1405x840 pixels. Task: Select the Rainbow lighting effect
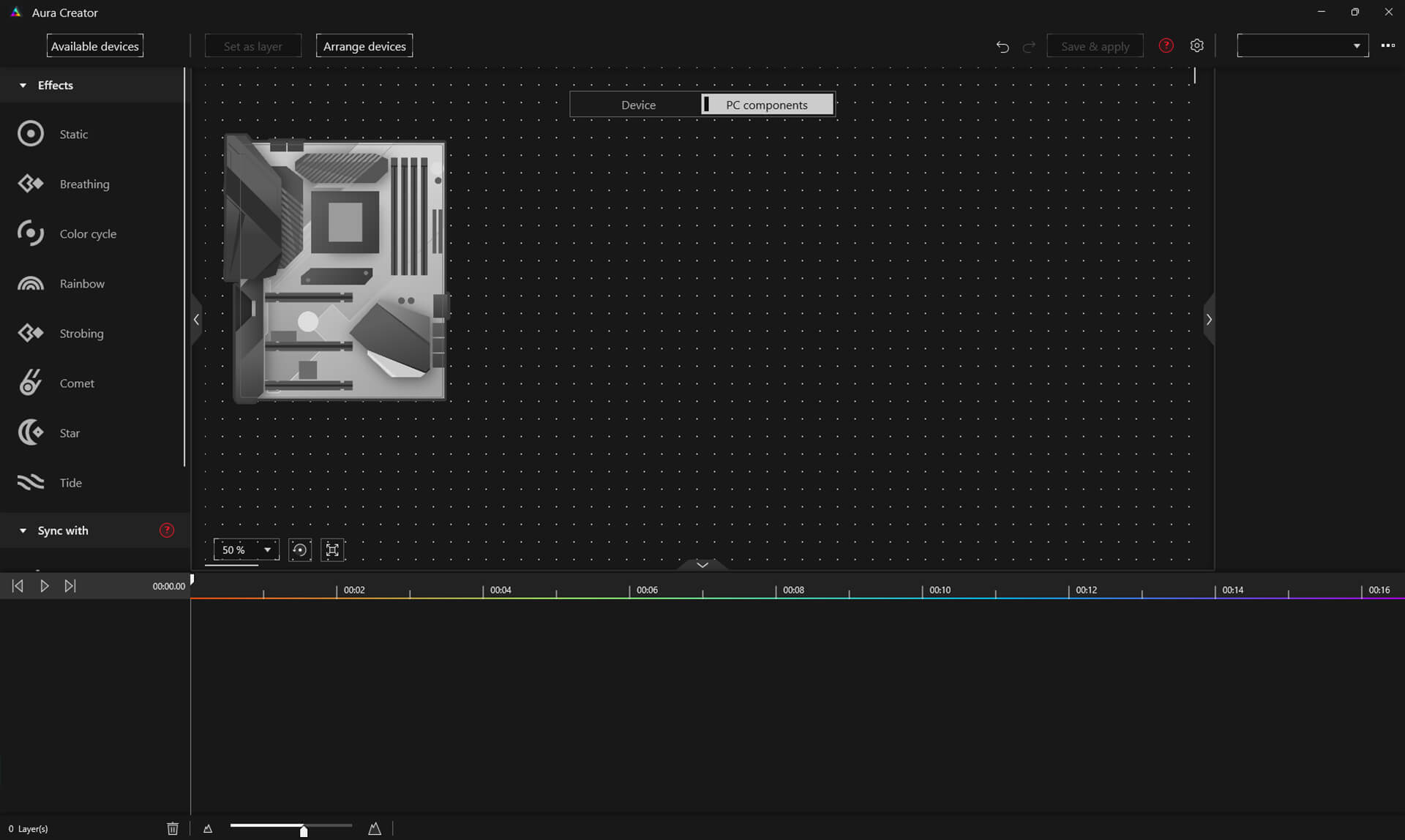[x=82, y=283]
